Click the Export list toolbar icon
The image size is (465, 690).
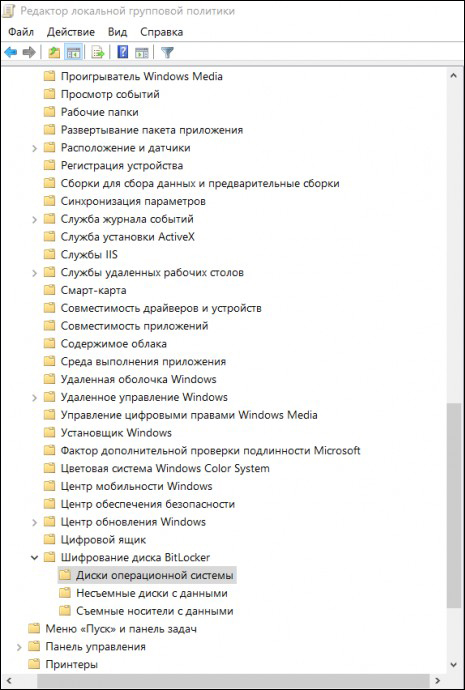pyautogui.click(x=98, y=53)
